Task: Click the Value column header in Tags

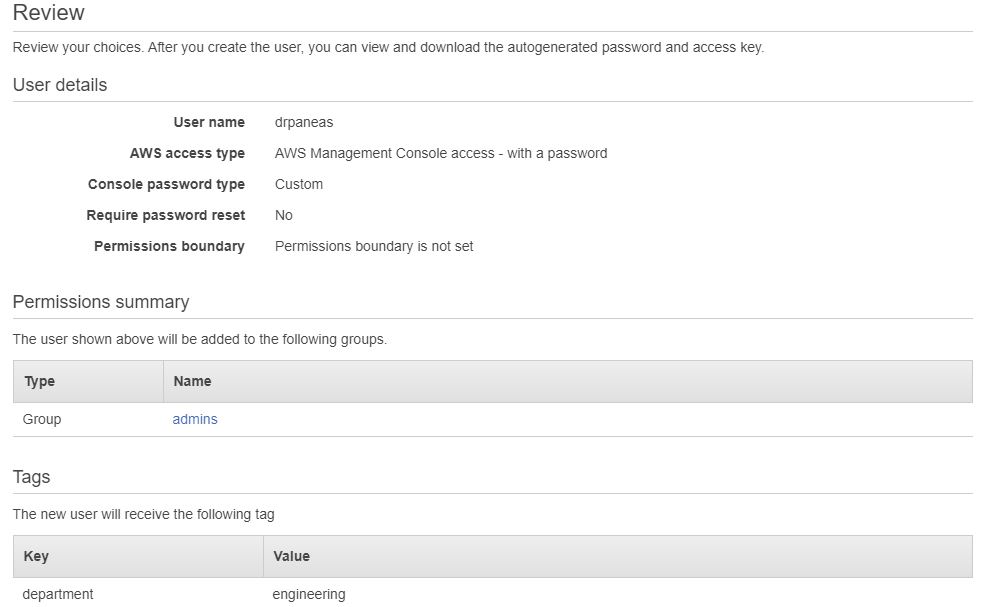Action: coord(291,556)
